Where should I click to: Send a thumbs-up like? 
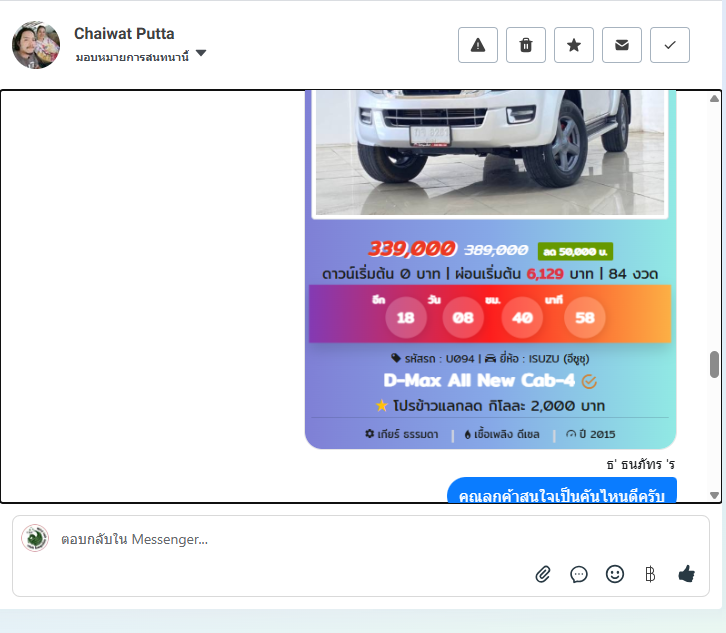click(x=686, y=574)
